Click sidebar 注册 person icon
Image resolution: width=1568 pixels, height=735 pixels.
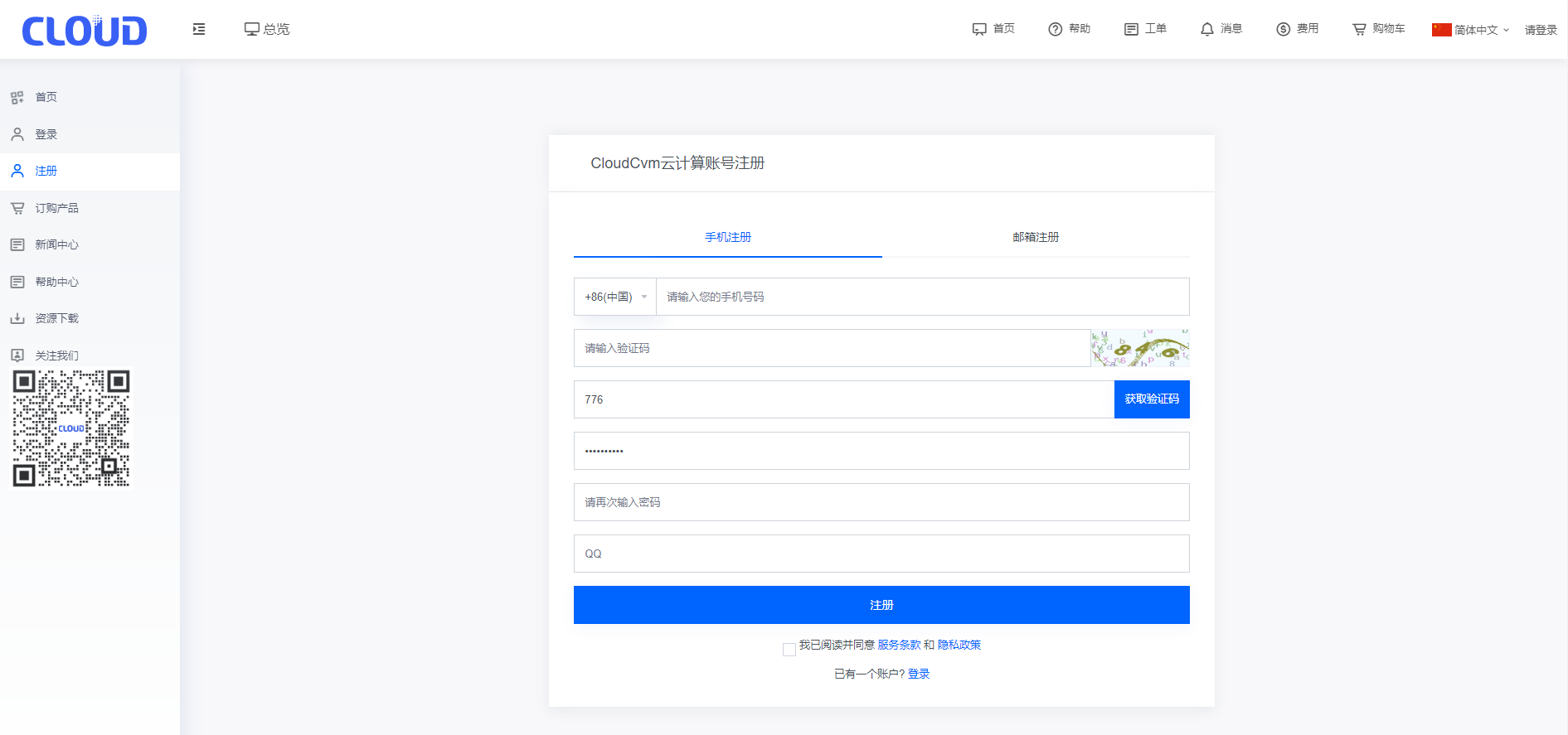coord(17,171)
